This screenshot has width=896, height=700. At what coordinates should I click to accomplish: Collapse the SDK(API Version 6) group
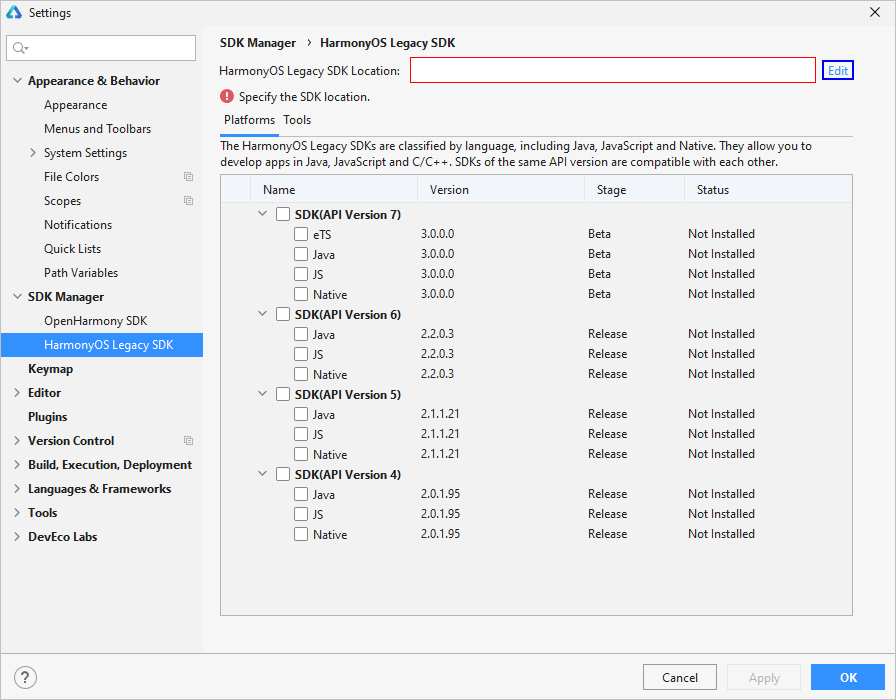262,314
